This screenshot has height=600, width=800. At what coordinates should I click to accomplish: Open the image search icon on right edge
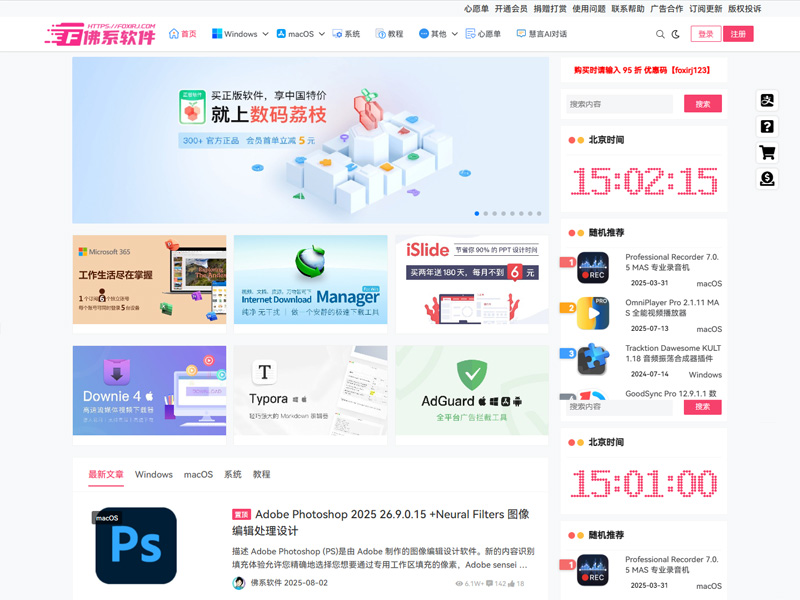pyautogui.click(x=767, y=100)
